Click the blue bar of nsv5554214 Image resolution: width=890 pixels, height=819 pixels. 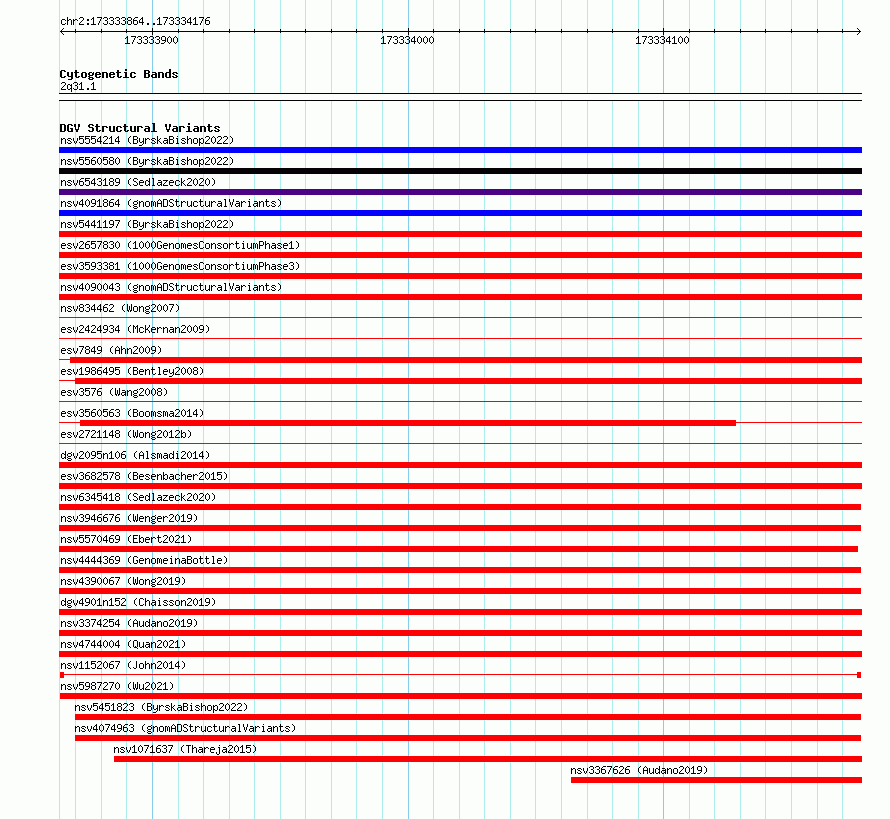460,150
